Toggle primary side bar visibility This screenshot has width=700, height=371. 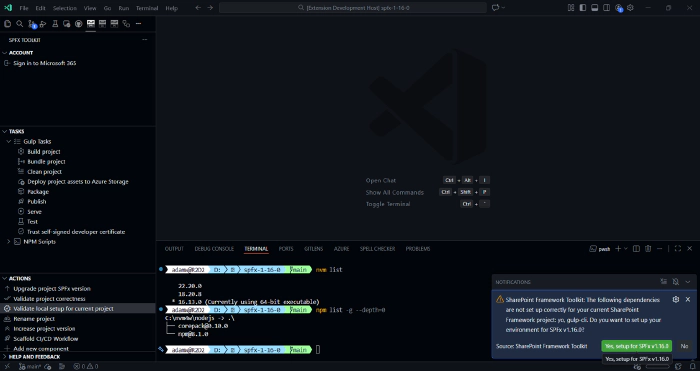[583, 8]
